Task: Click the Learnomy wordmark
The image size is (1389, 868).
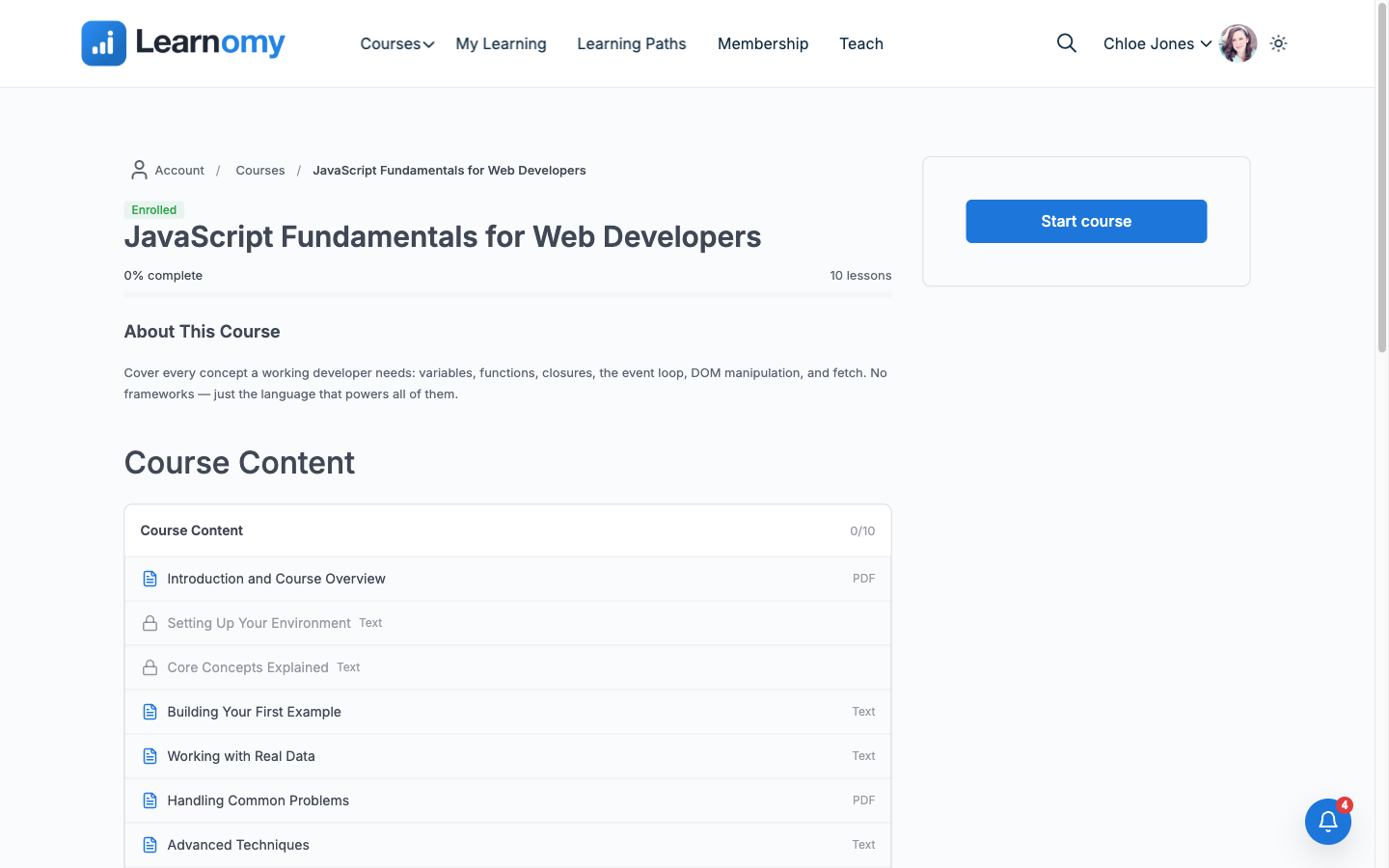Action: (210, 42)
